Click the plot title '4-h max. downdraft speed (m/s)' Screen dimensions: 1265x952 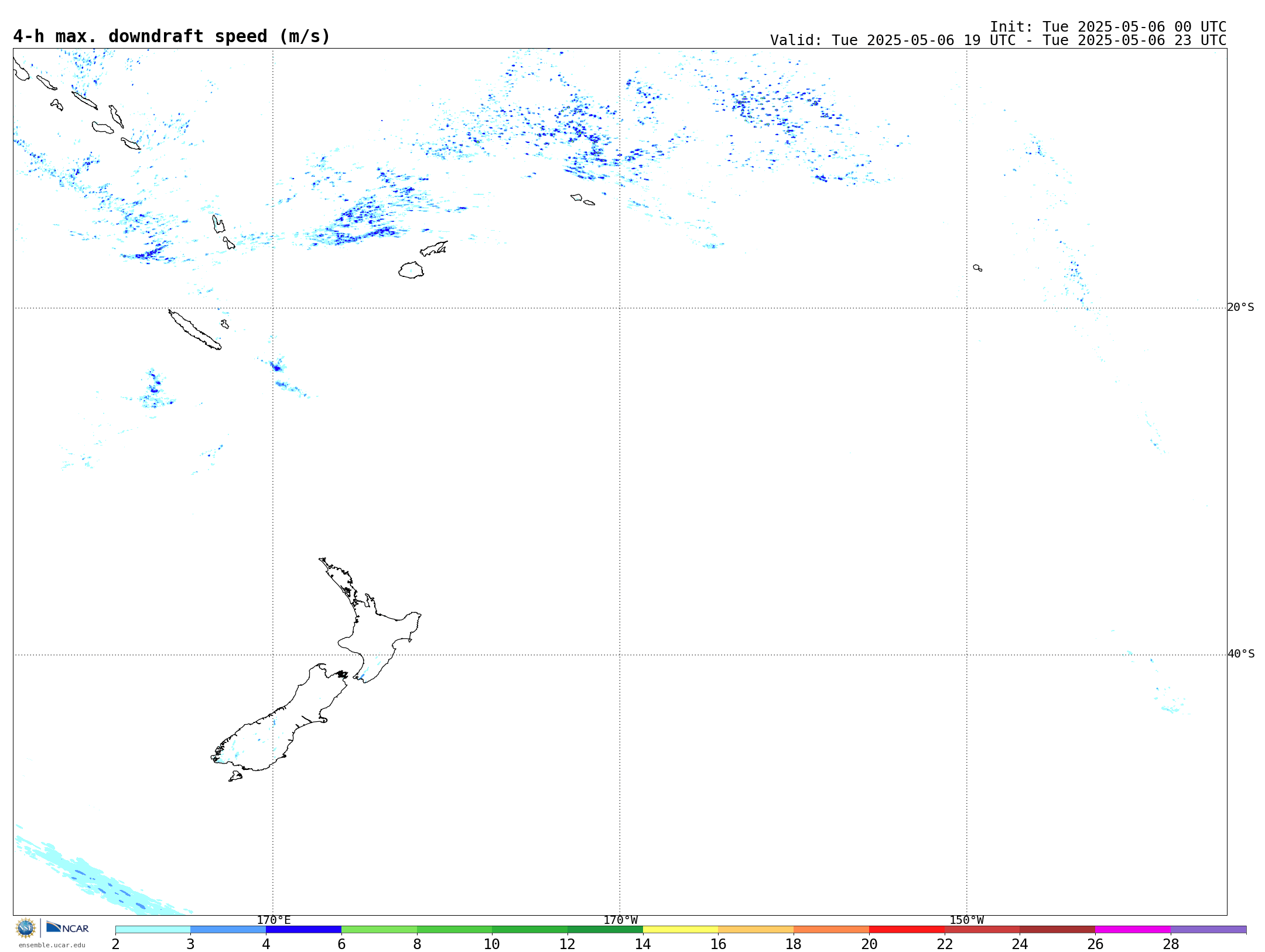tap(172, 36)
